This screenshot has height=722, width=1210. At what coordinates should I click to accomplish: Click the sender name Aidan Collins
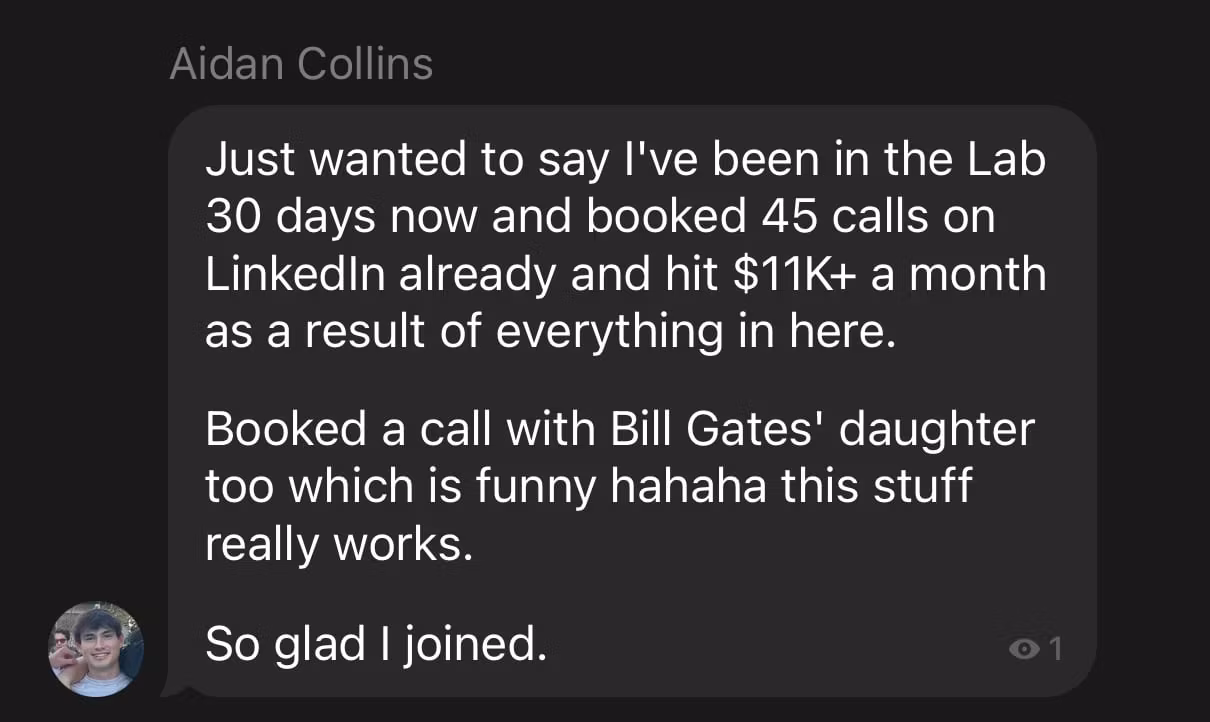click(x=301, y=64)
